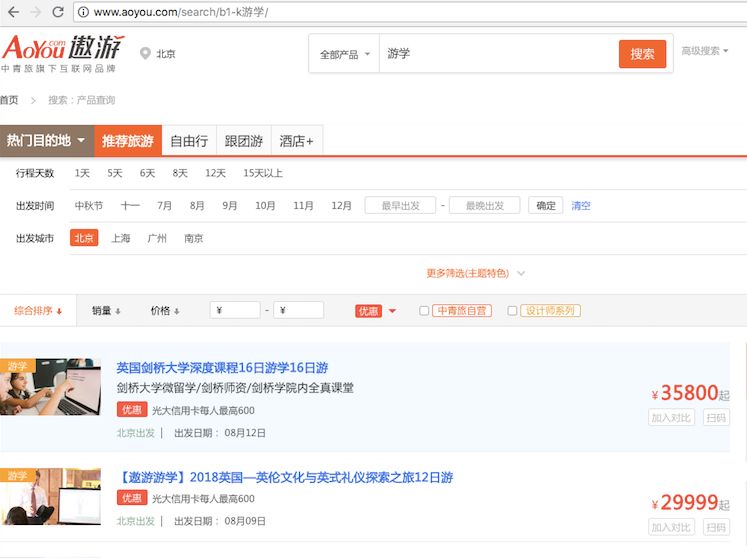The image size is (747, 558).
Task: Click 首页 breadcrumb link
Action: [x=9, y=100]
